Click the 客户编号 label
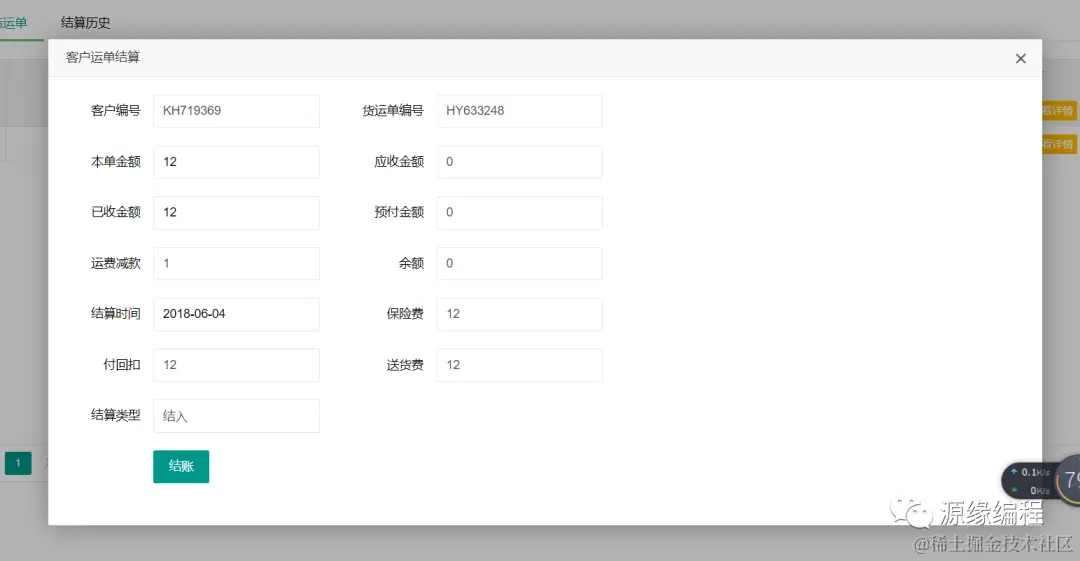This screenshot has width=1080, height=561. [116, 110]
